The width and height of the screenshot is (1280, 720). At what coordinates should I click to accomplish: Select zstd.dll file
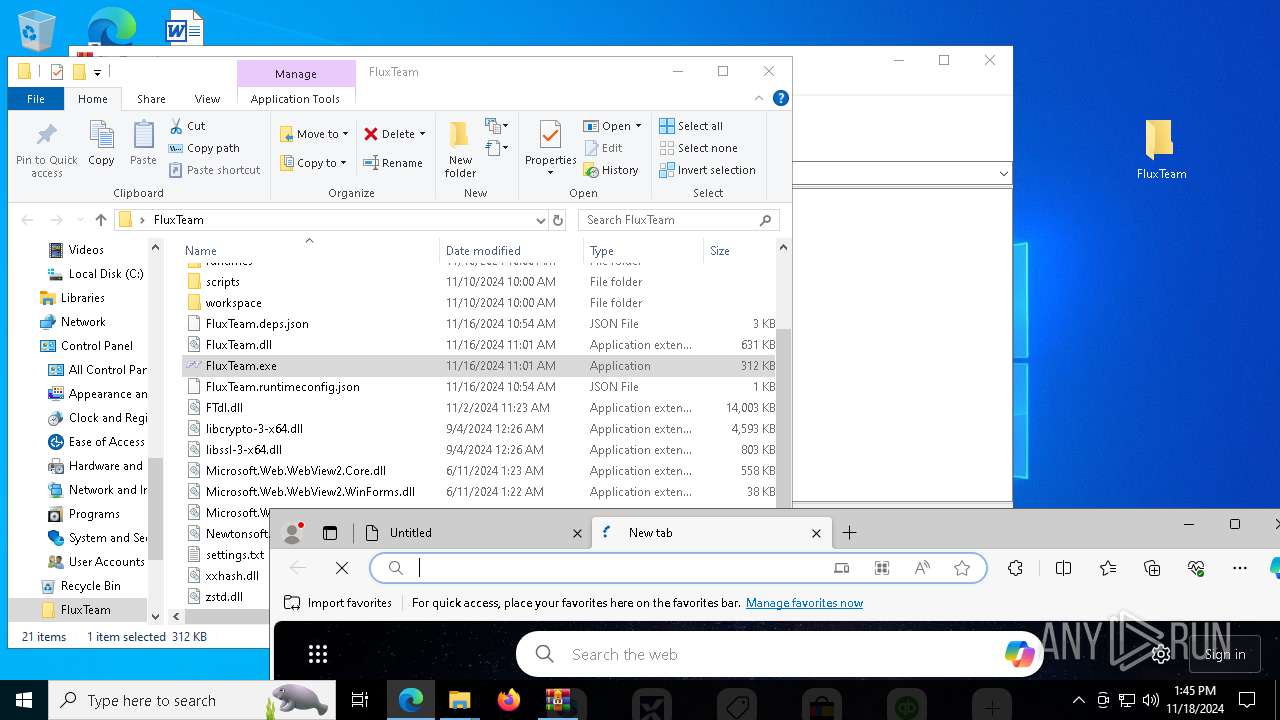tap(224, 597)
